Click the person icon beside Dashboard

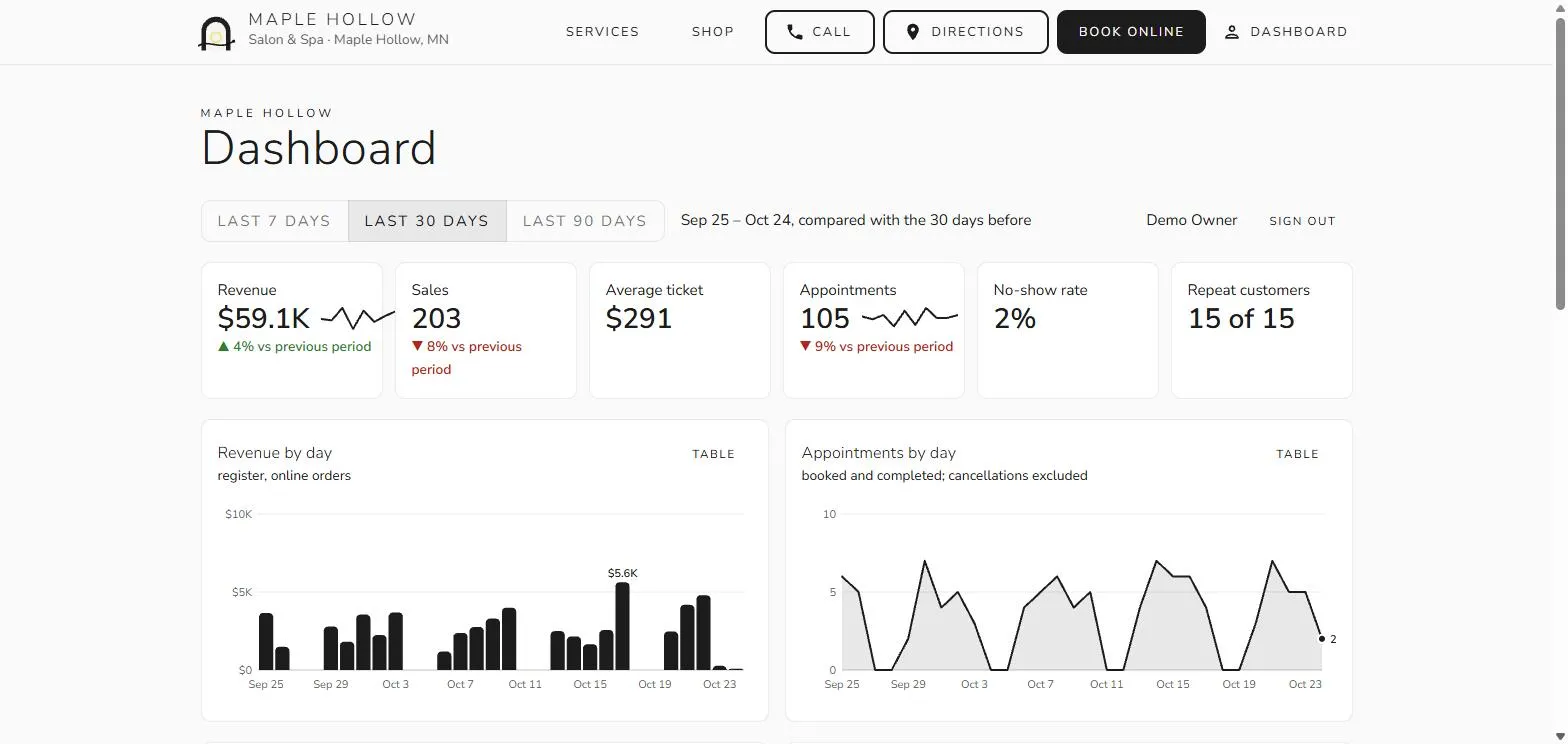point(1232,32)
